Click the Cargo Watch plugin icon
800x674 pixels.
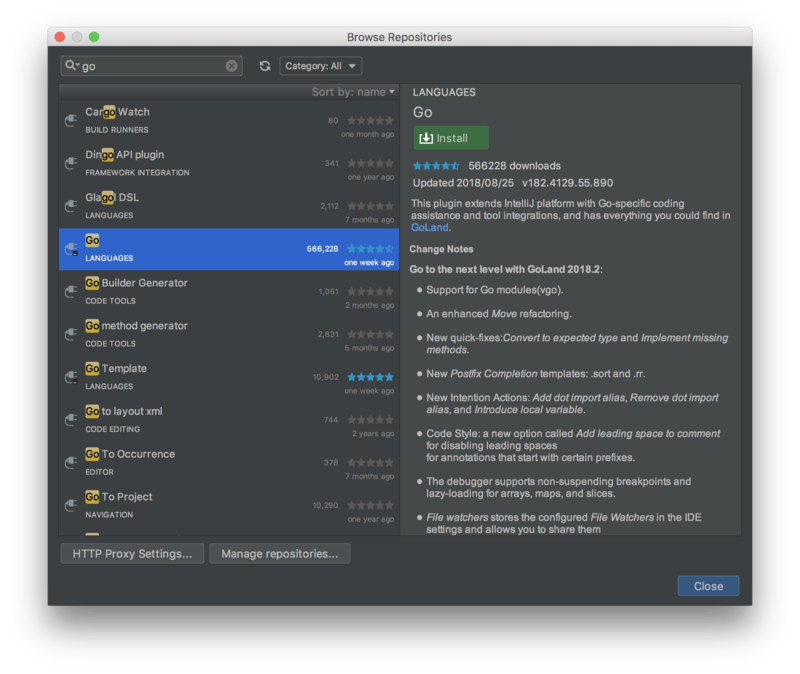(x=71, y=120)
